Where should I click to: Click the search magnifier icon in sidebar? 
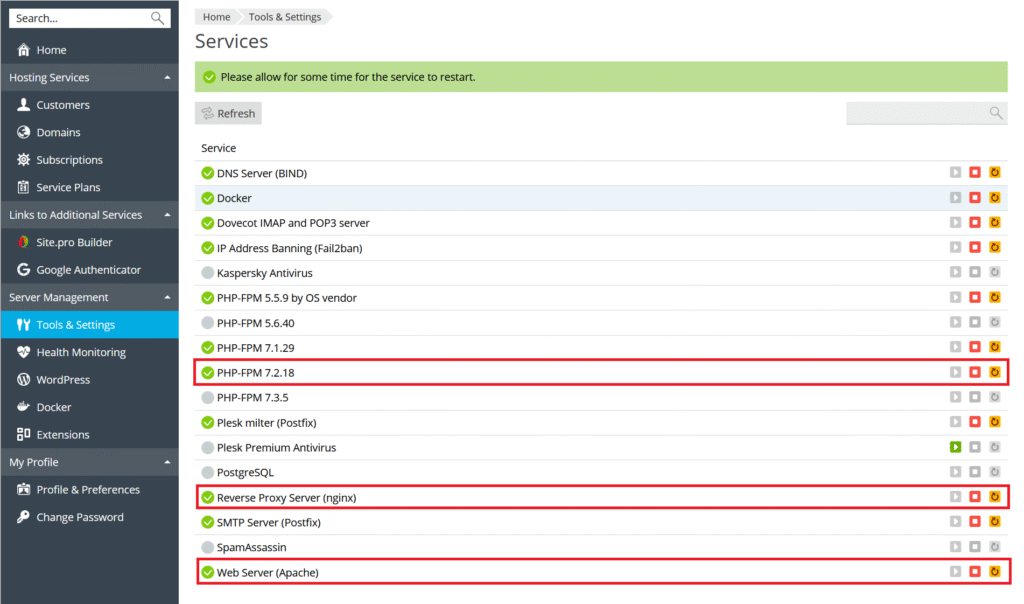tap(157, 18)
